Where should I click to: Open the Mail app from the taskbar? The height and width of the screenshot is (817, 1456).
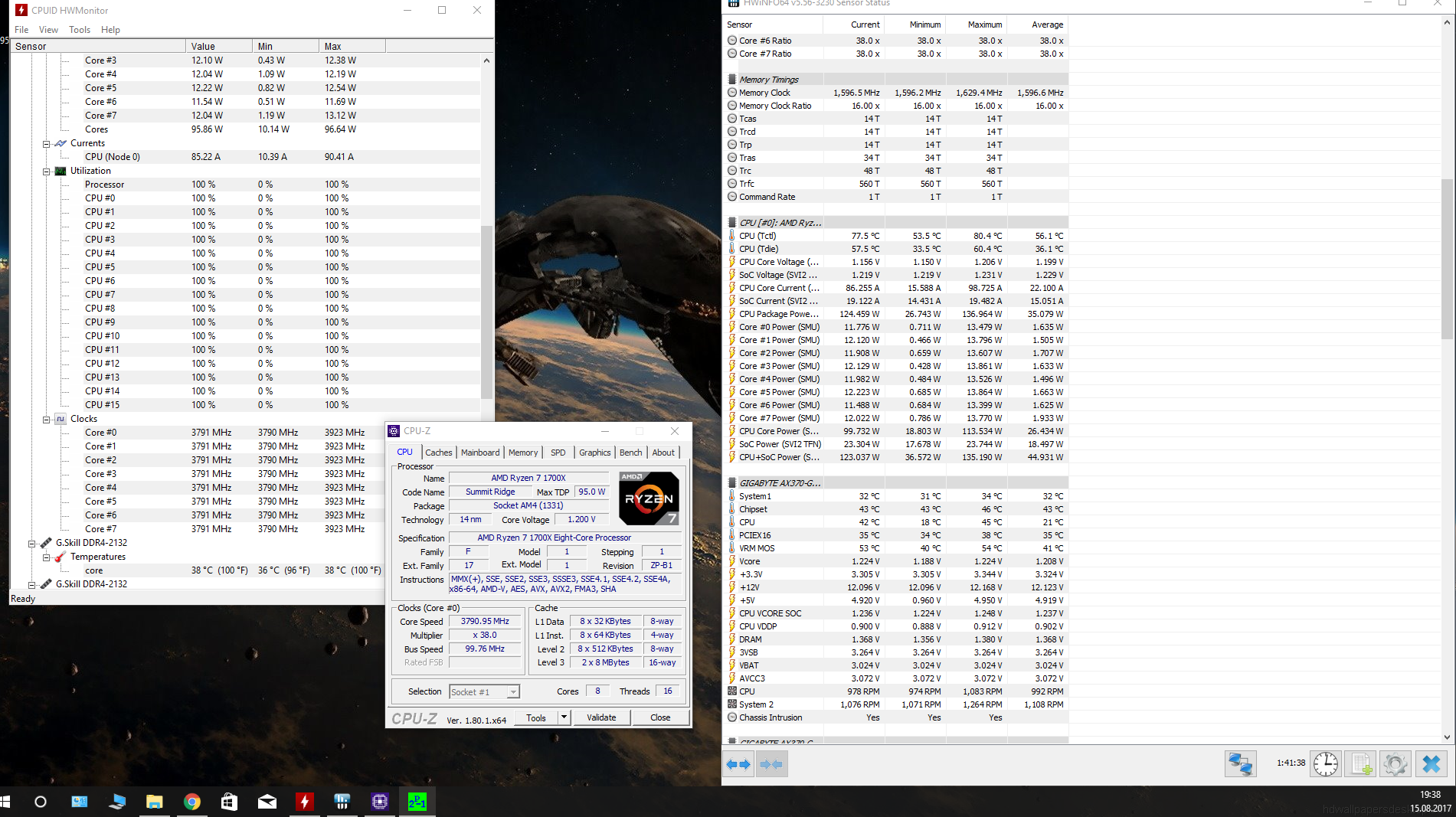tap(267, 802)
